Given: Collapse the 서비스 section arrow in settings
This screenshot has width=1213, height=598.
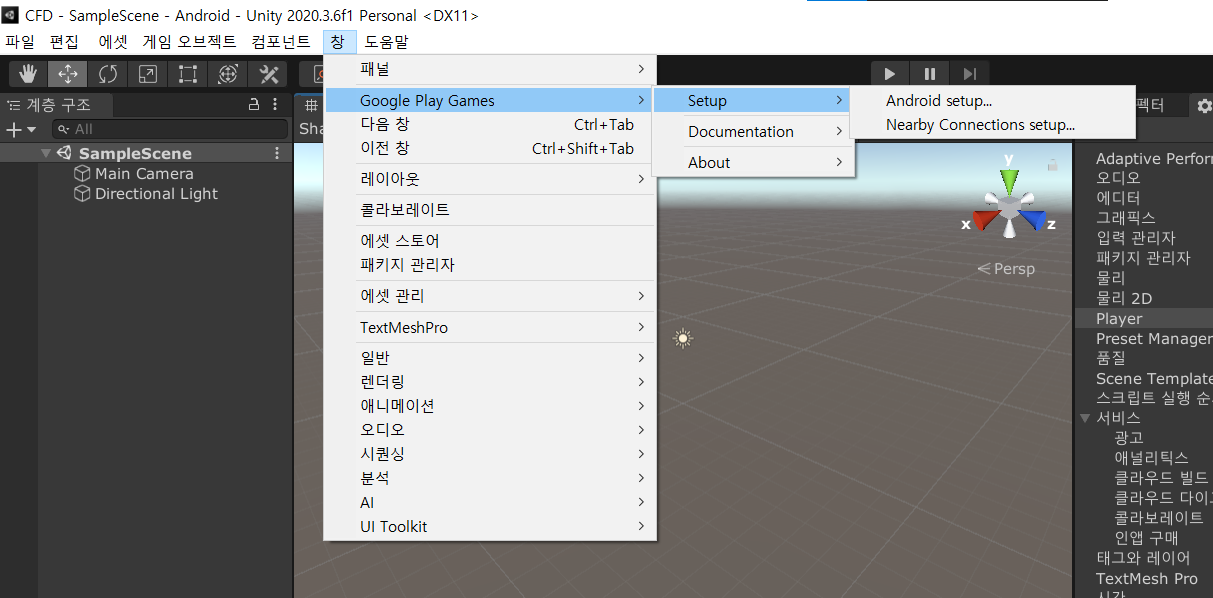Looking at the screenshot, I should (1085, 418).
